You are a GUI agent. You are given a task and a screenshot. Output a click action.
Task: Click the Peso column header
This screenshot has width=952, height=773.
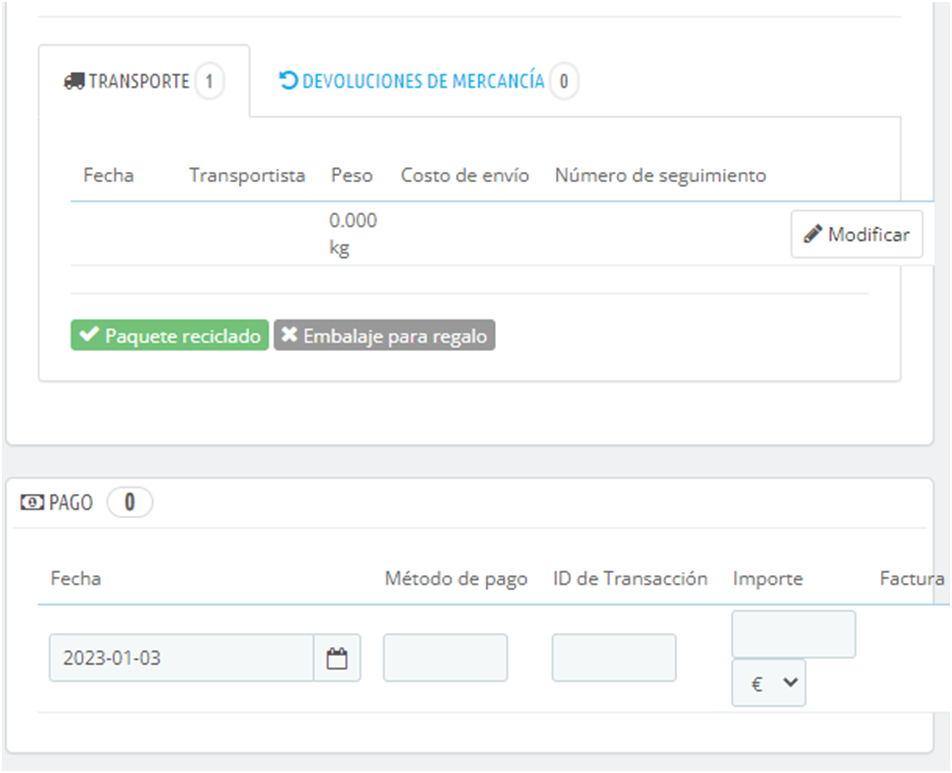(x=352, y=175)
